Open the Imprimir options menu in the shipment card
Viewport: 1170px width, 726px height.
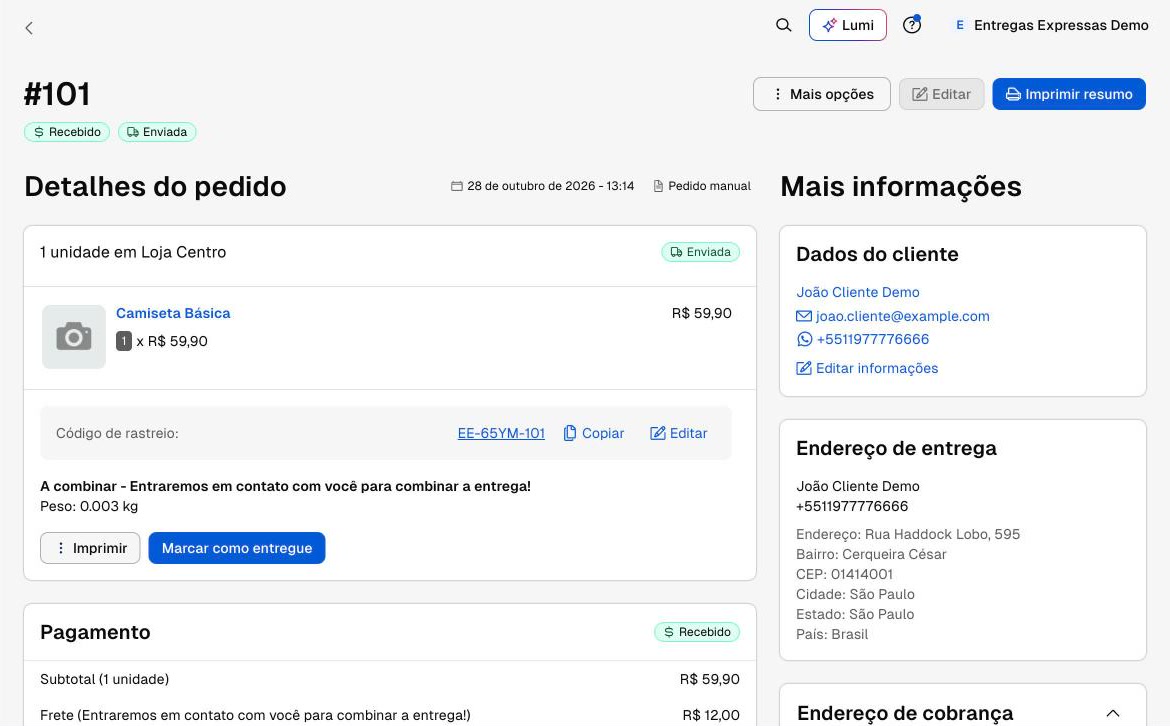90,548
